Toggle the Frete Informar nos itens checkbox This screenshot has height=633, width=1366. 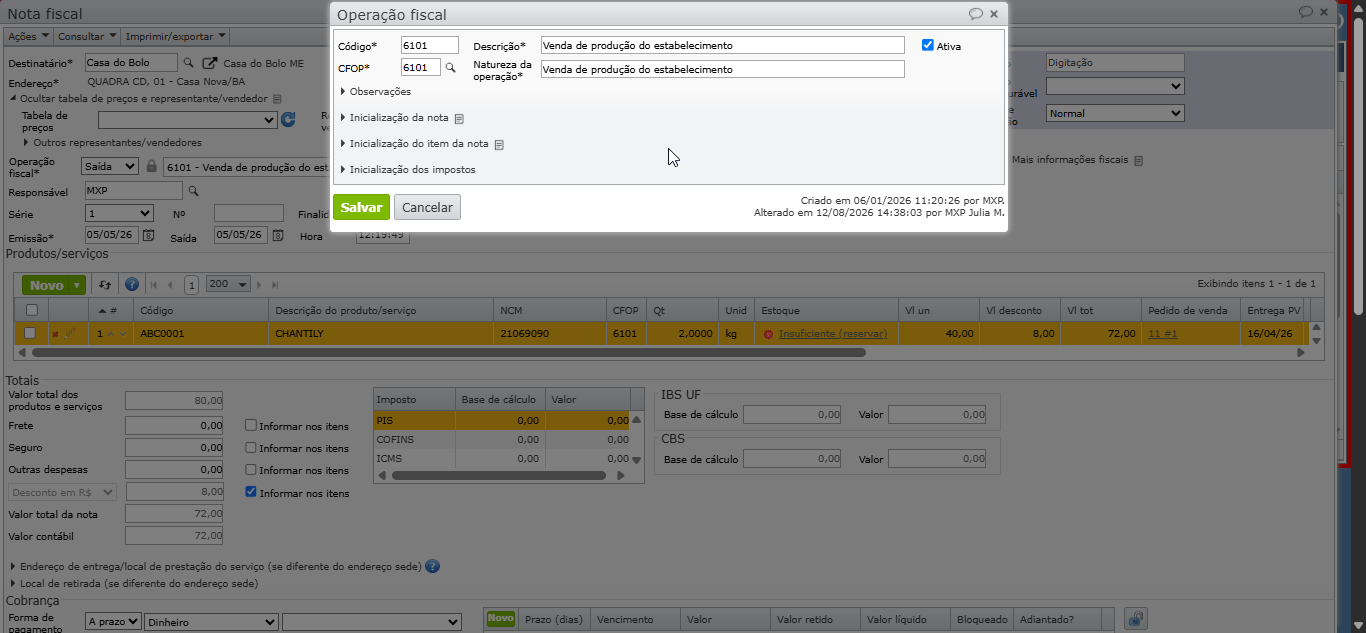[251, 425]
